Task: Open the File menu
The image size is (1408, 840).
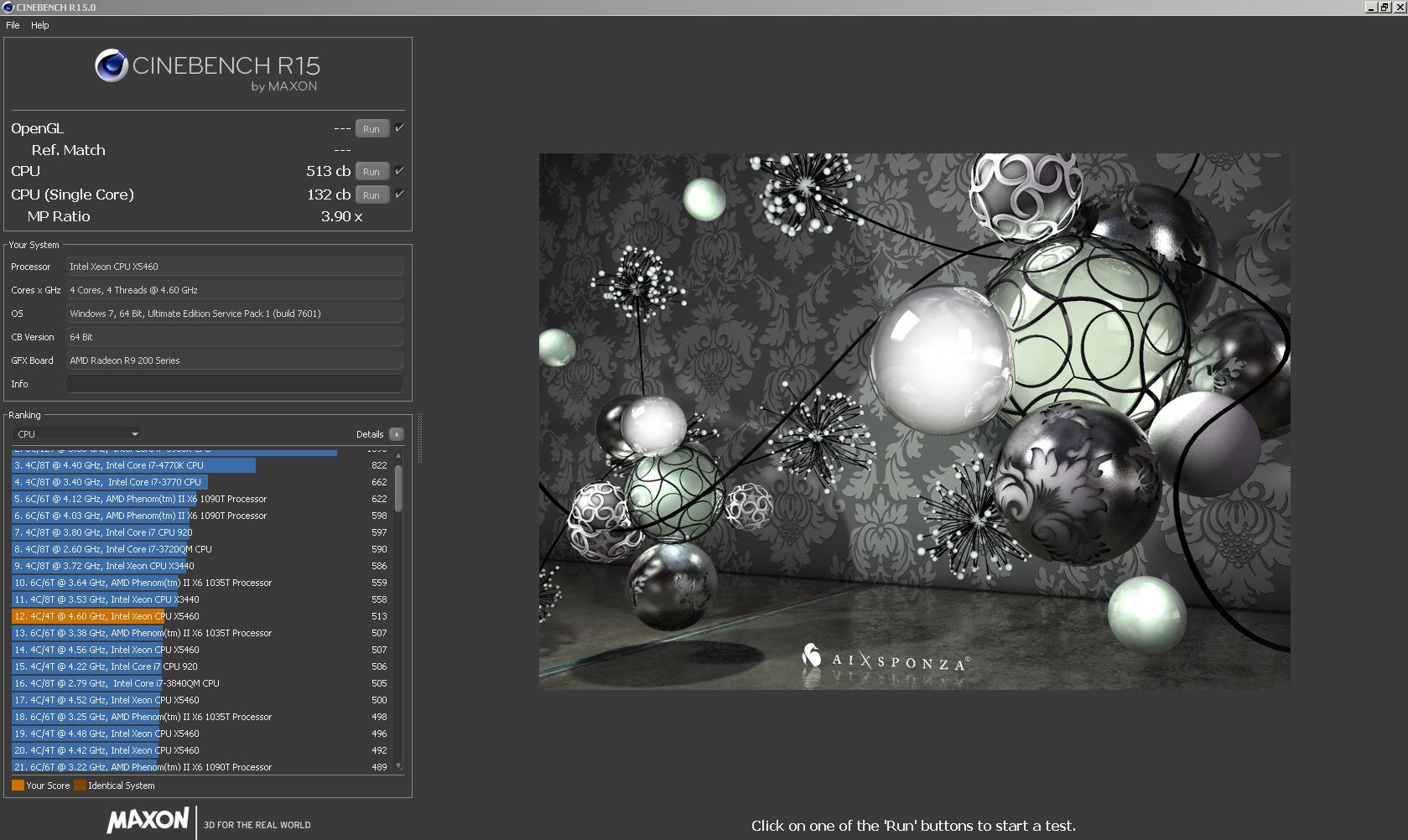Action: 13,25
